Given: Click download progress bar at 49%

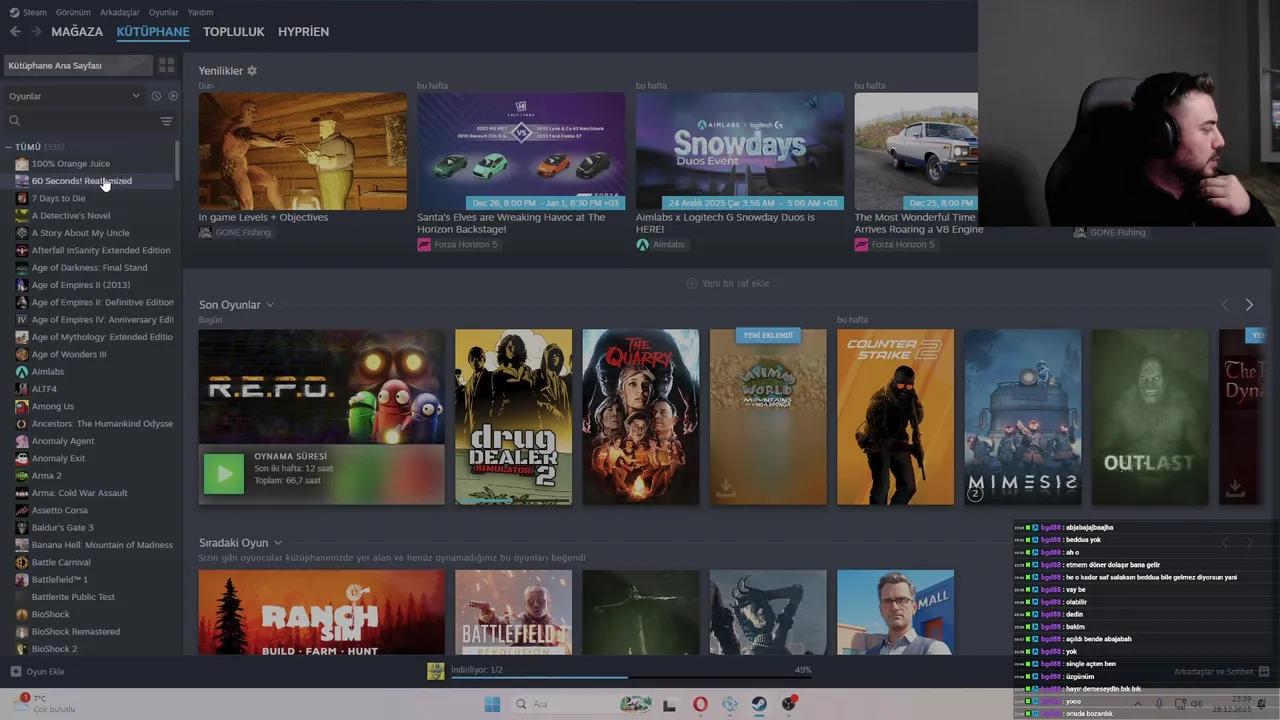Looking at the screenshot, I should (x=631, y=677).
